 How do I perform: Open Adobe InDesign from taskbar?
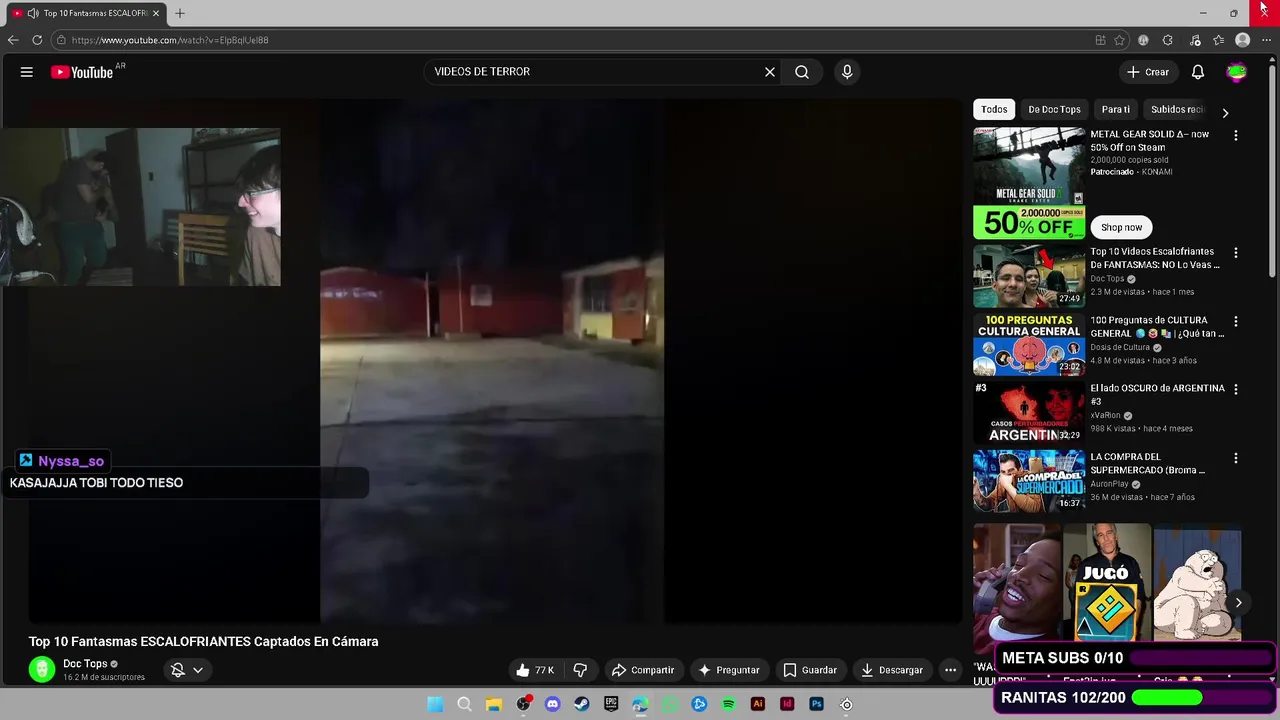click(787, 704)
